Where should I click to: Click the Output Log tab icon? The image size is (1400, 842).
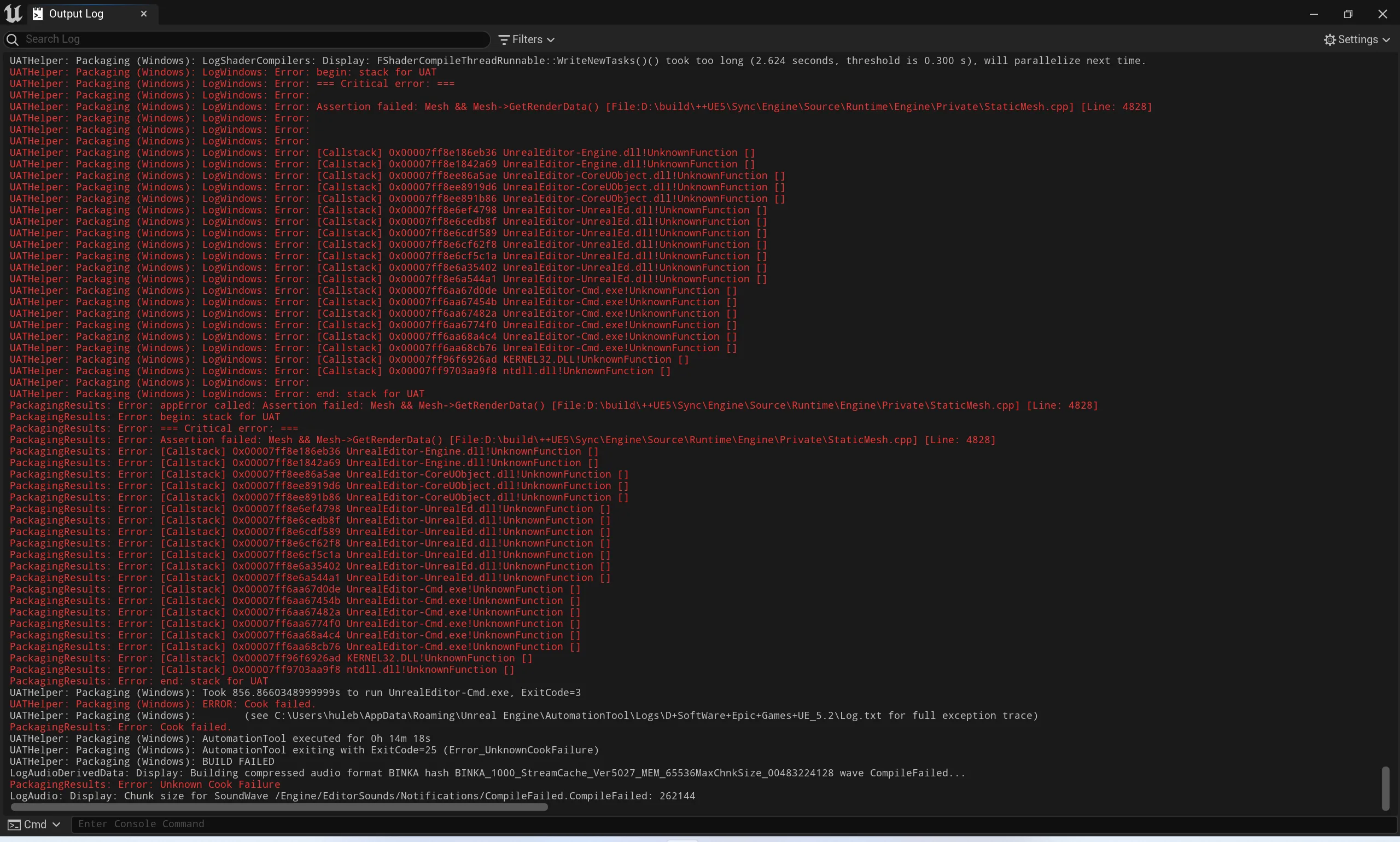38,14
